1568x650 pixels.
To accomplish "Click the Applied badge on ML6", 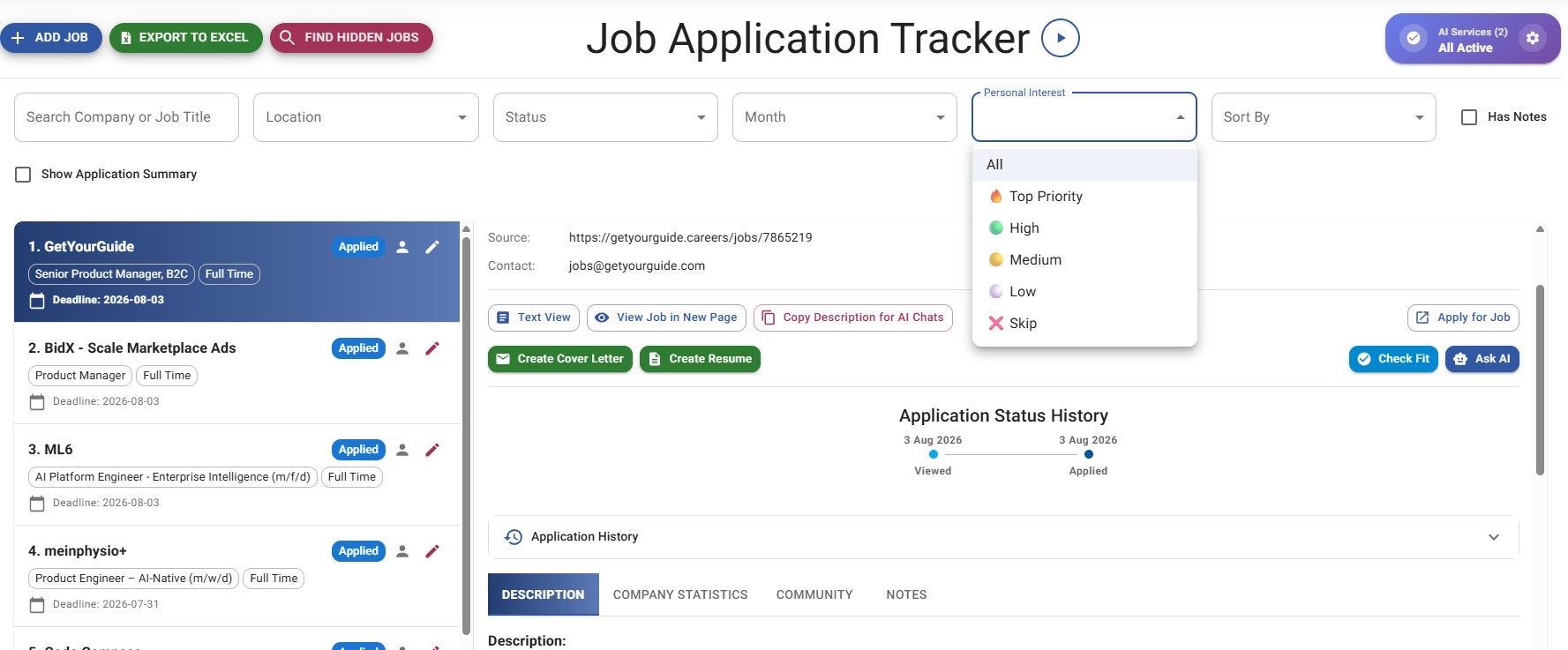I will pyautogui.click(x=358, y=450).
